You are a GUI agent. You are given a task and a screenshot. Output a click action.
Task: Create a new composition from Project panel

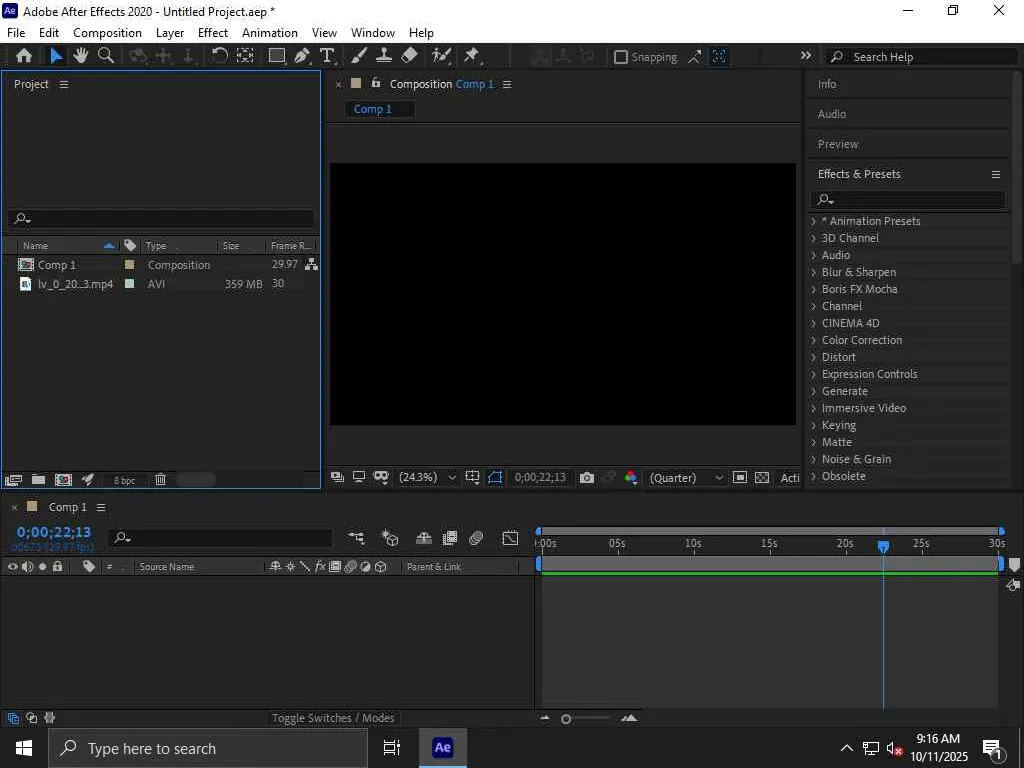63,480
